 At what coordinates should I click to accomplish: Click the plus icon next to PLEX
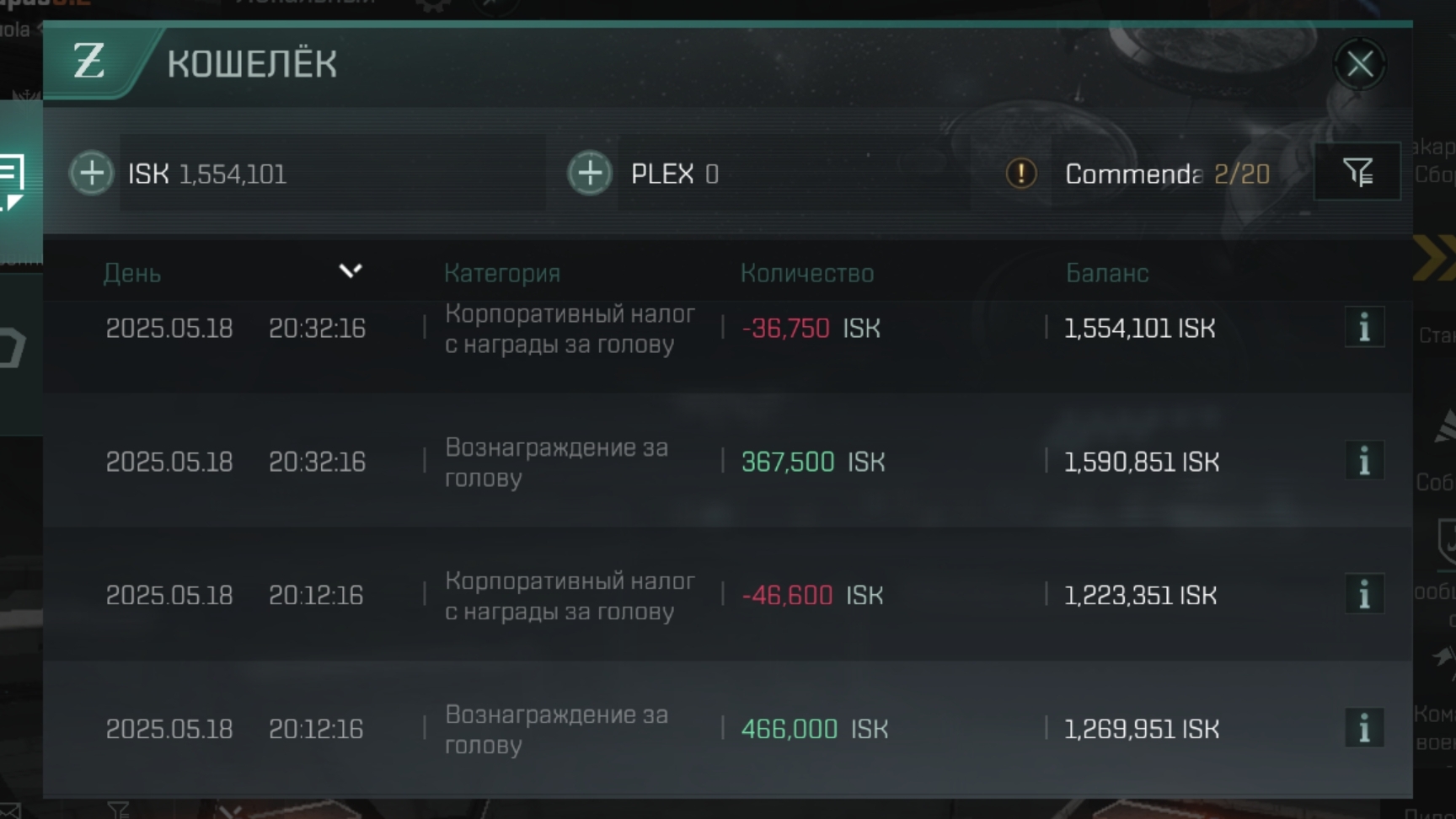click(x=590, y=174)
